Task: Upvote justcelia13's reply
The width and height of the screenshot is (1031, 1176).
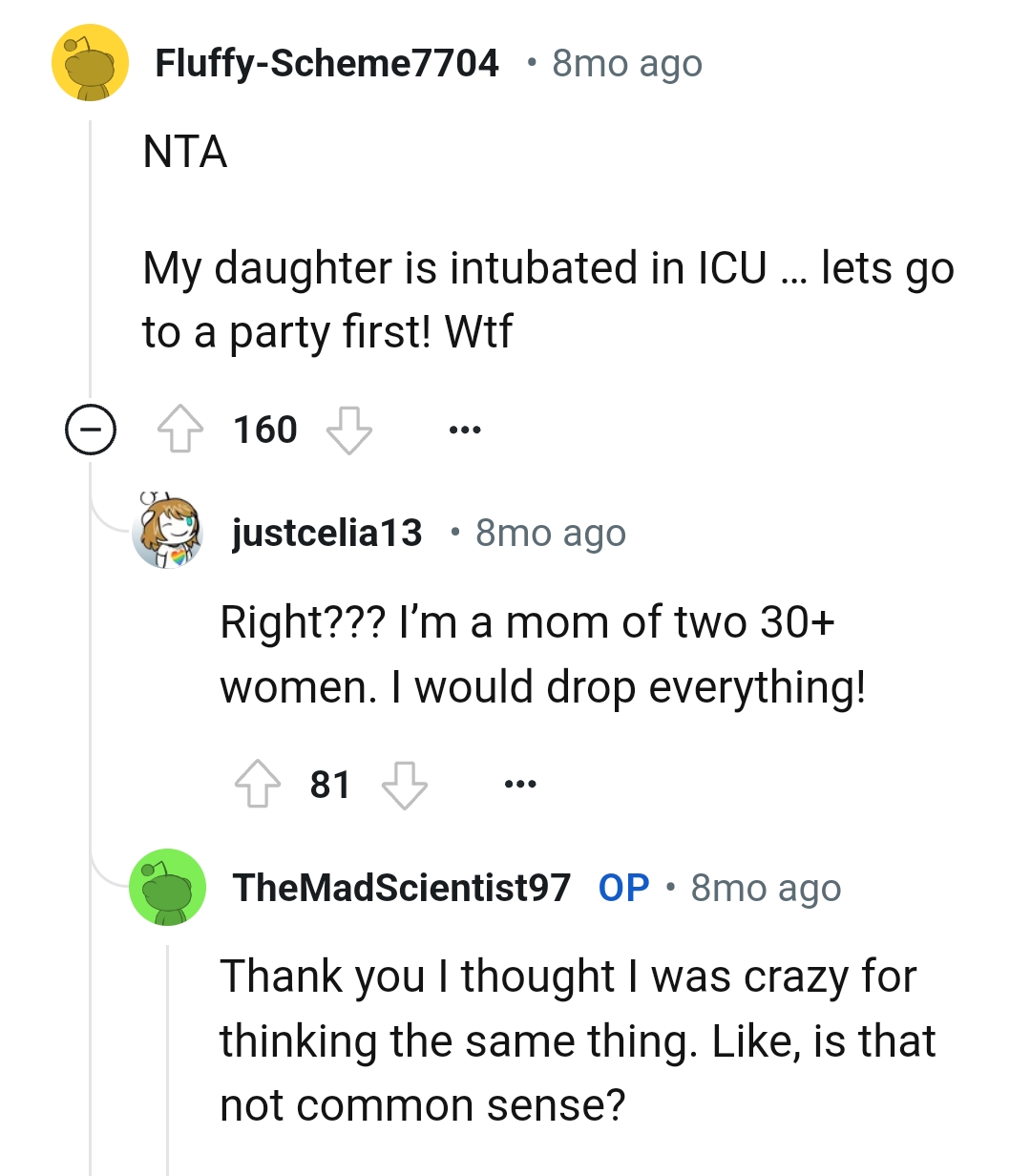Action: (x=257, y=786)
